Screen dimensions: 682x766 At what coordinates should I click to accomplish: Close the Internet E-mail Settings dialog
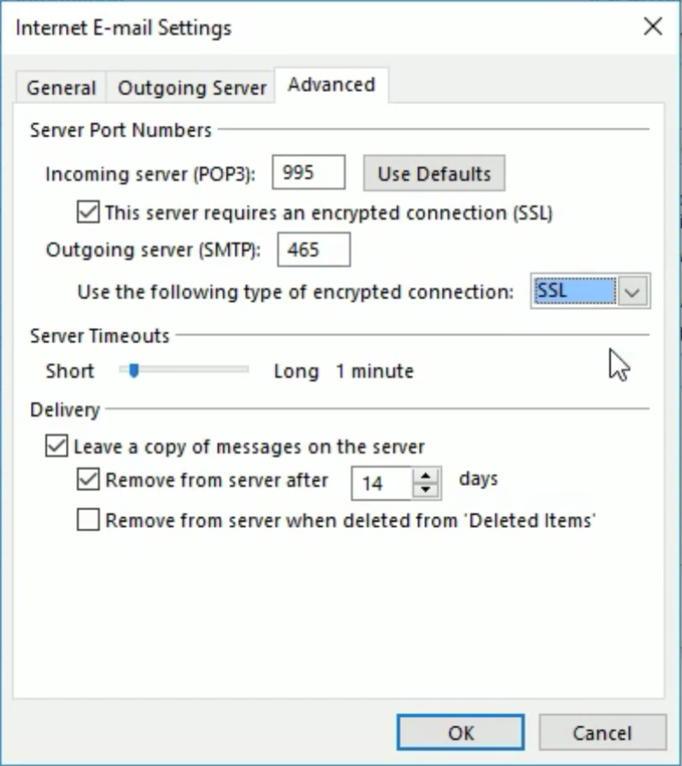click(x=653, y=27)
